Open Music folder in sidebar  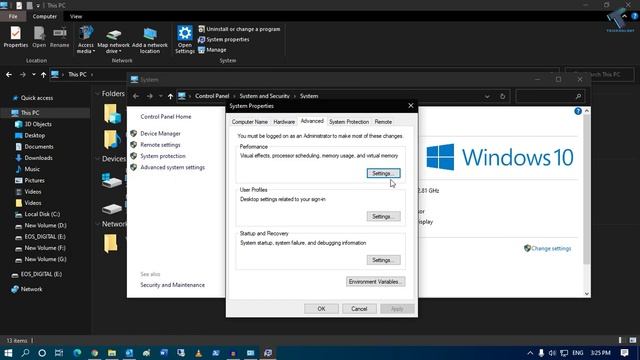pyautogui.click(x=32, y=169)
